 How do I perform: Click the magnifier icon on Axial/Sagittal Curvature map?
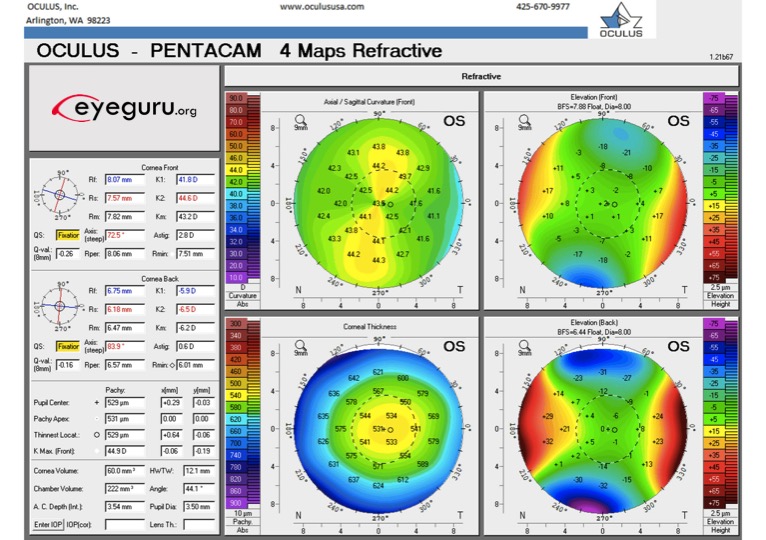coord(300,120)
